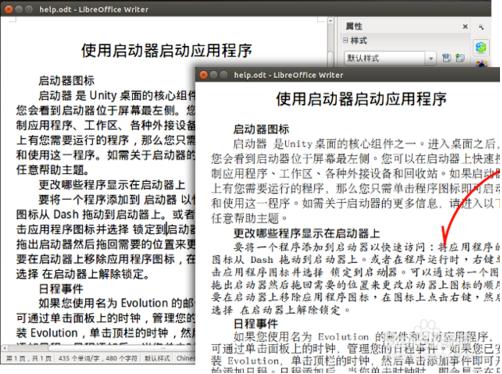Maximize the back LibreOffice Writer window
This screenshot has height=374, width=502.
pyautogui.click(x=29, y=9)
